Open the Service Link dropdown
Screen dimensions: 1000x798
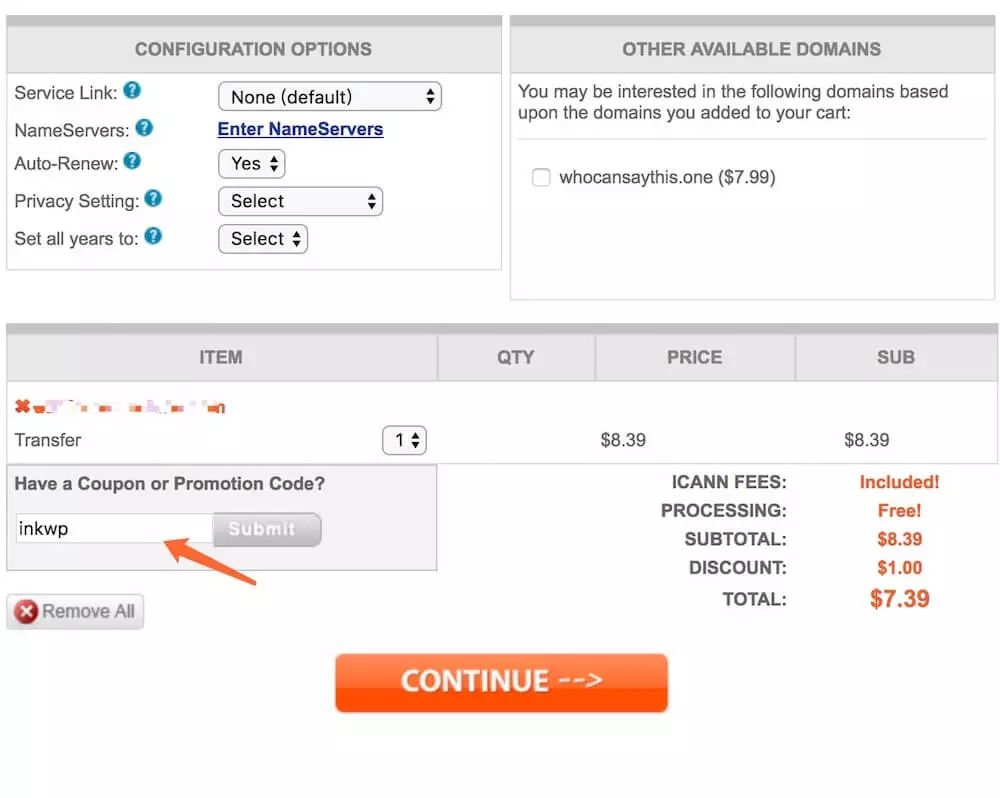click(329, 97)
